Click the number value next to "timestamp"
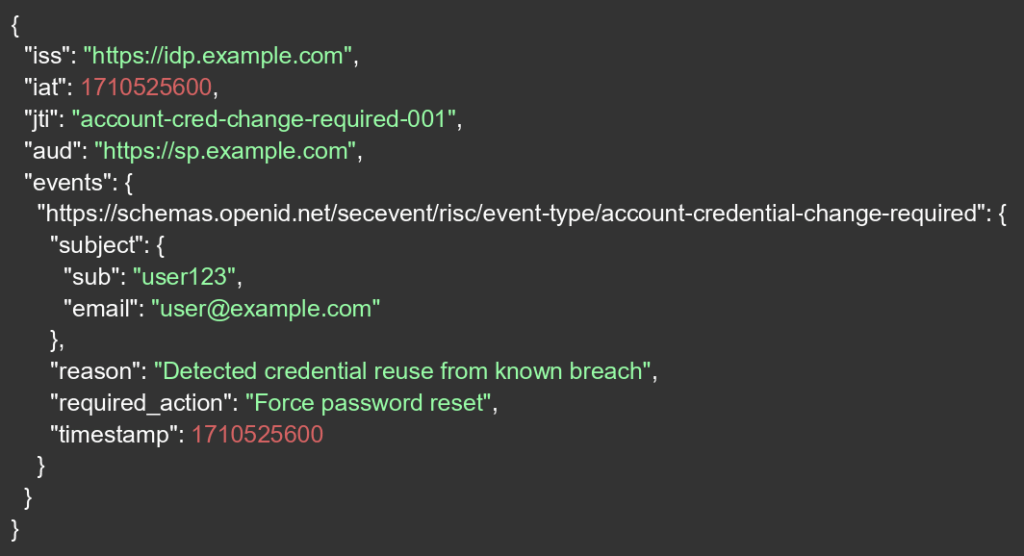 pyautogui.click(x=258, y=435)
